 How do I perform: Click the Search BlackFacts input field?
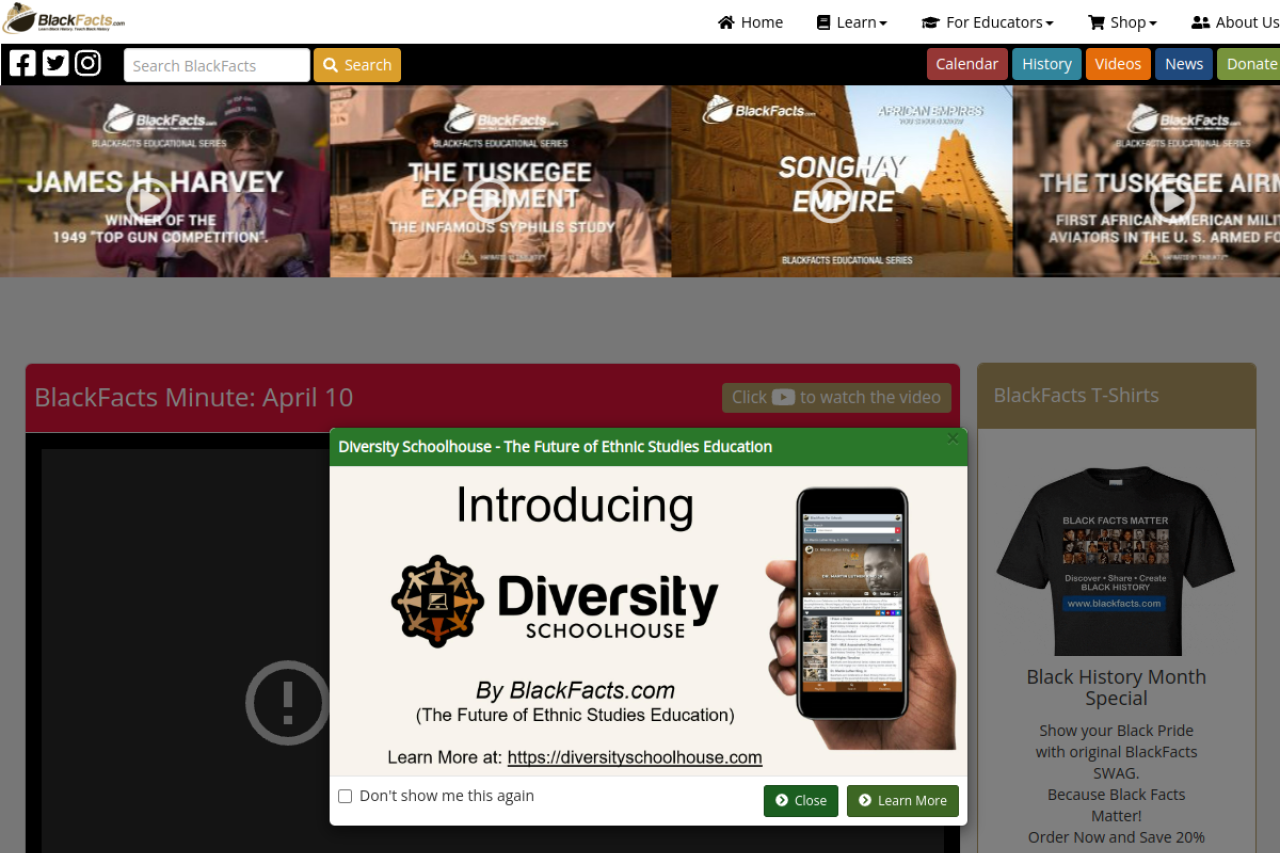tap(217, 65)
